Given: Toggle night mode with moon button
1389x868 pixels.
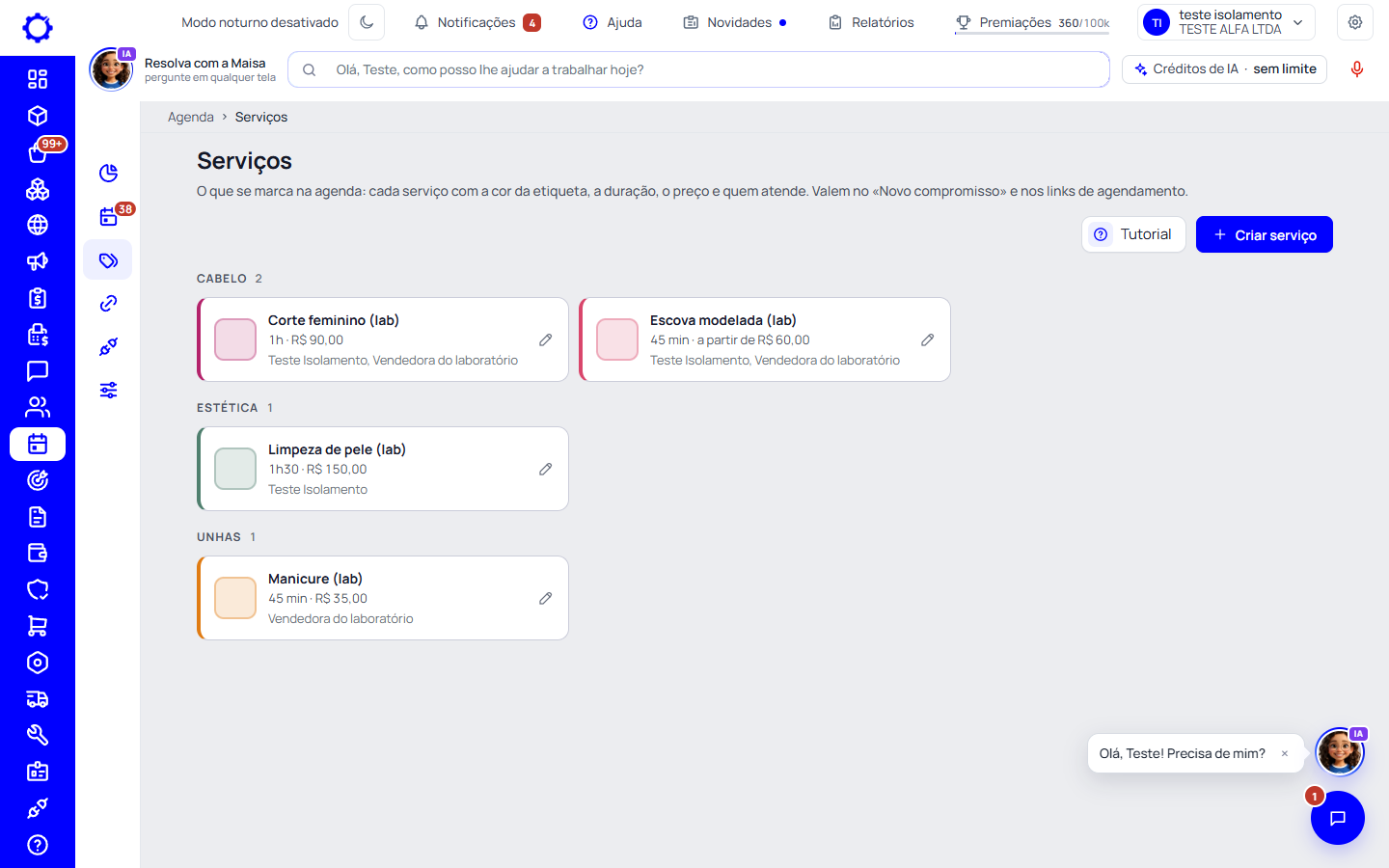Looking at the screenshot, I should tap(367, 22).
